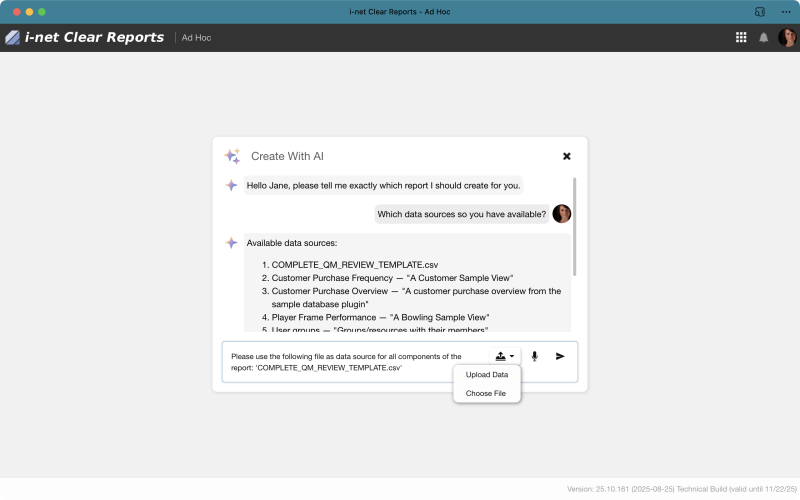The image size is (800, 500).
Task: Click the Ad Hoc label in header
Action: coord(196,38)
